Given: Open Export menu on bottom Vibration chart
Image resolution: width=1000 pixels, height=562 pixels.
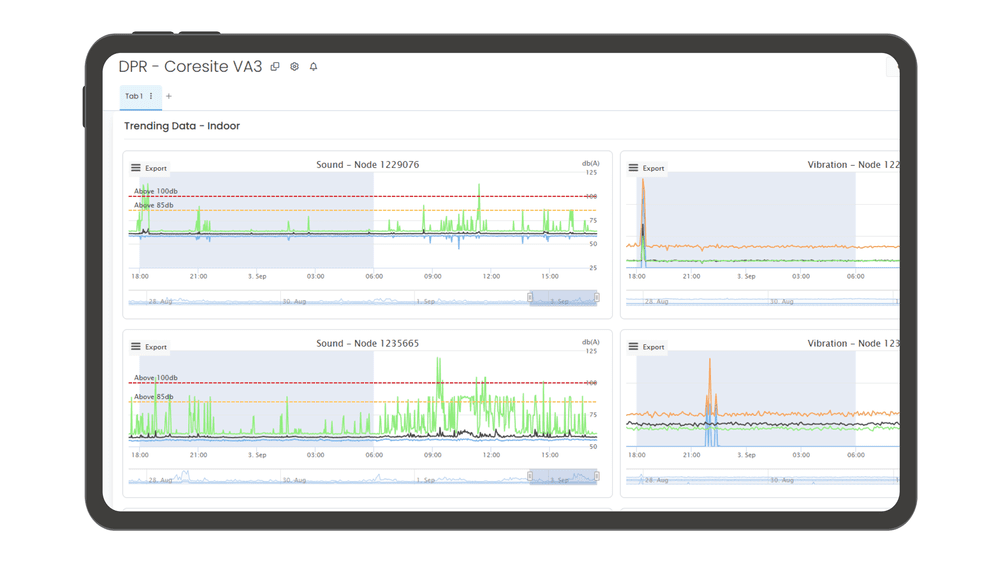Looking at the screenshot, I should 647,346.
